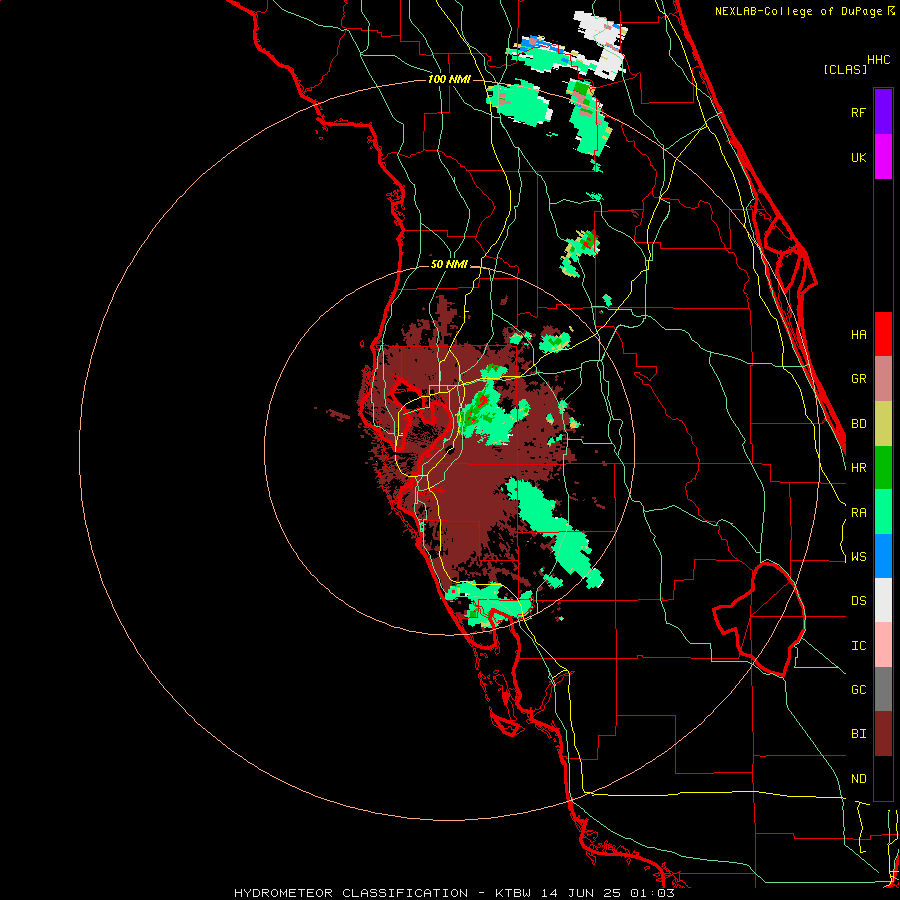Click the UK legend label
The image size is (900, 900).
(858, 157)
